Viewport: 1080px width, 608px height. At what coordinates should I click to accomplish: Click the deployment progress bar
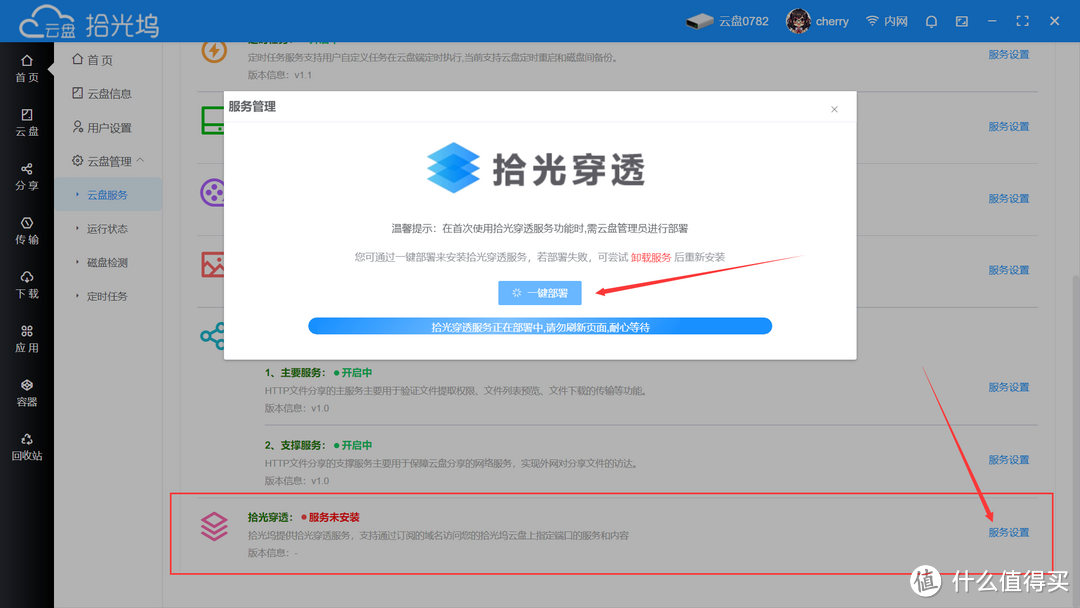(x=539, y=325)
